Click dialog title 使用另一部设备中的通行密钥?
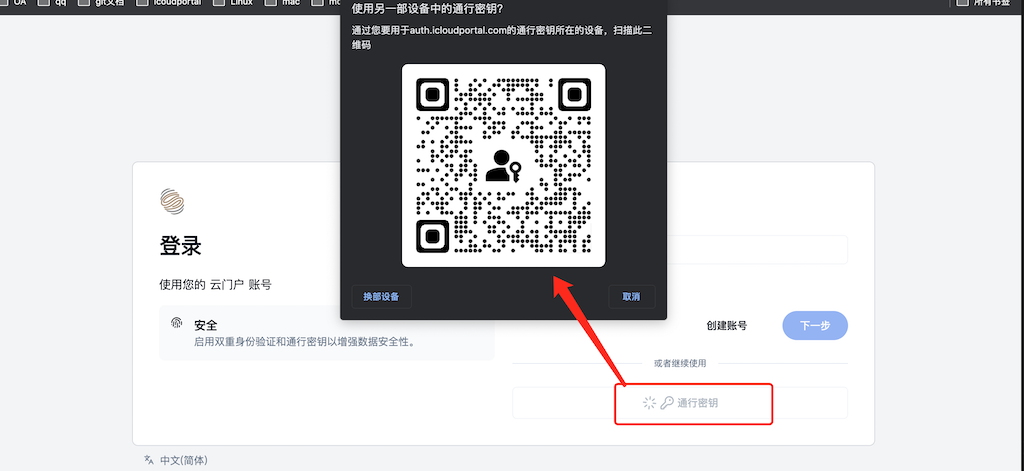The height and width of the screenshot is (471, 1024). [x=427, y=9]
